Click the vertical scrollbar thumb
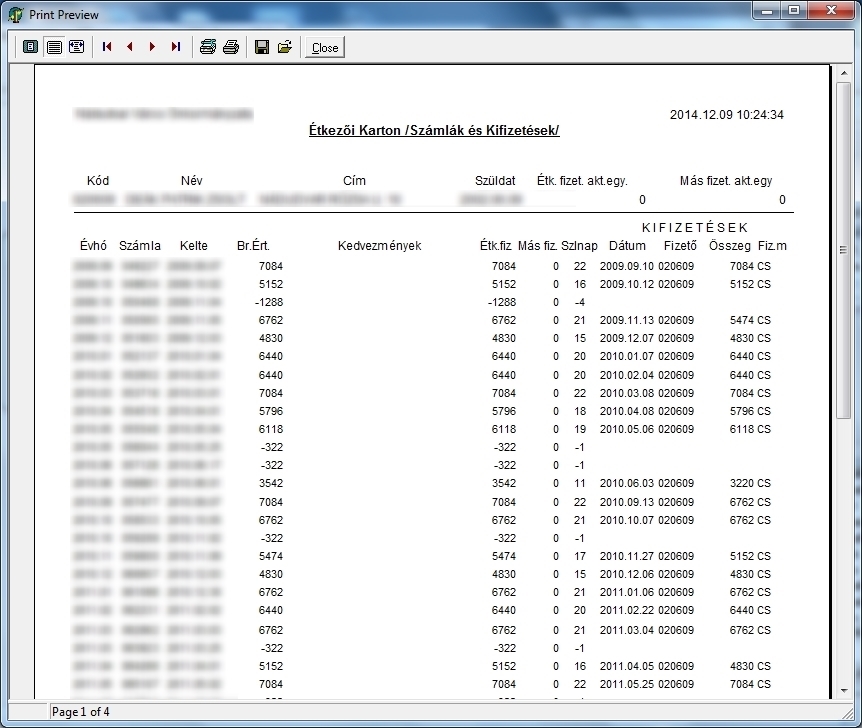 [843, 251]
